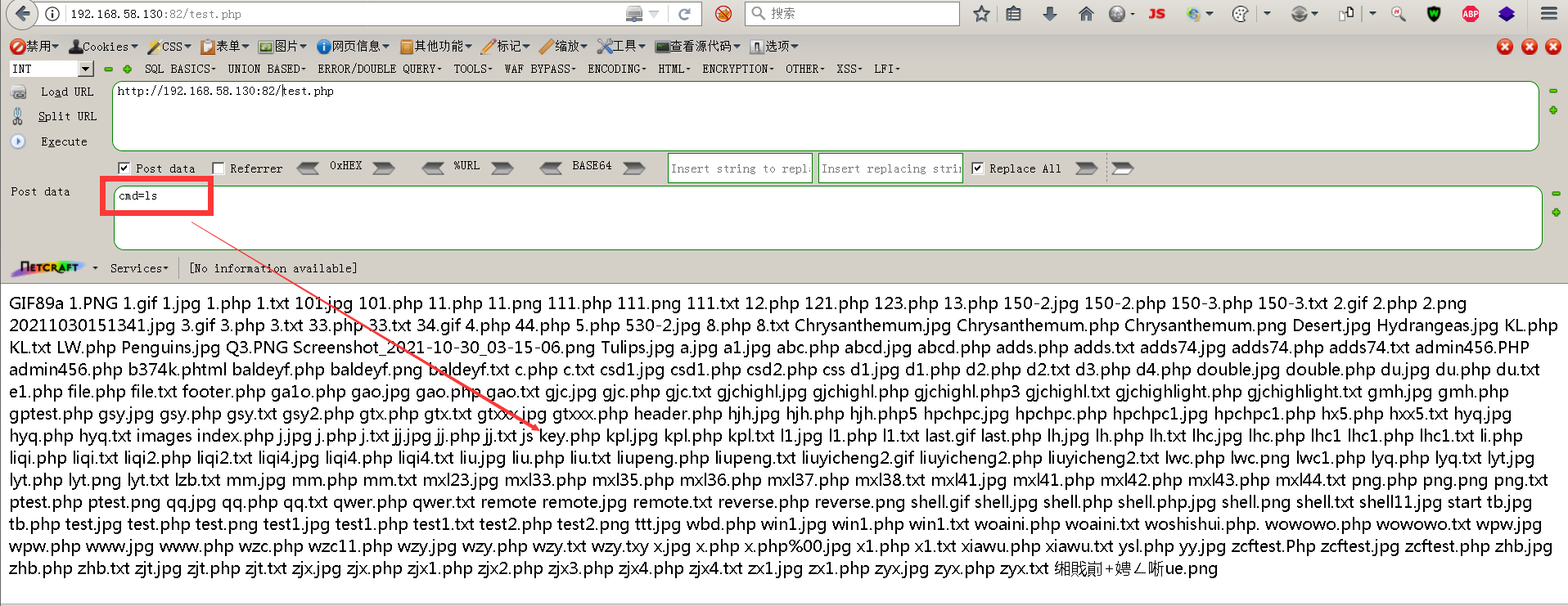Expand the Cookies dropdown menu
The image size is (1568, 606).
coord(104,47)
